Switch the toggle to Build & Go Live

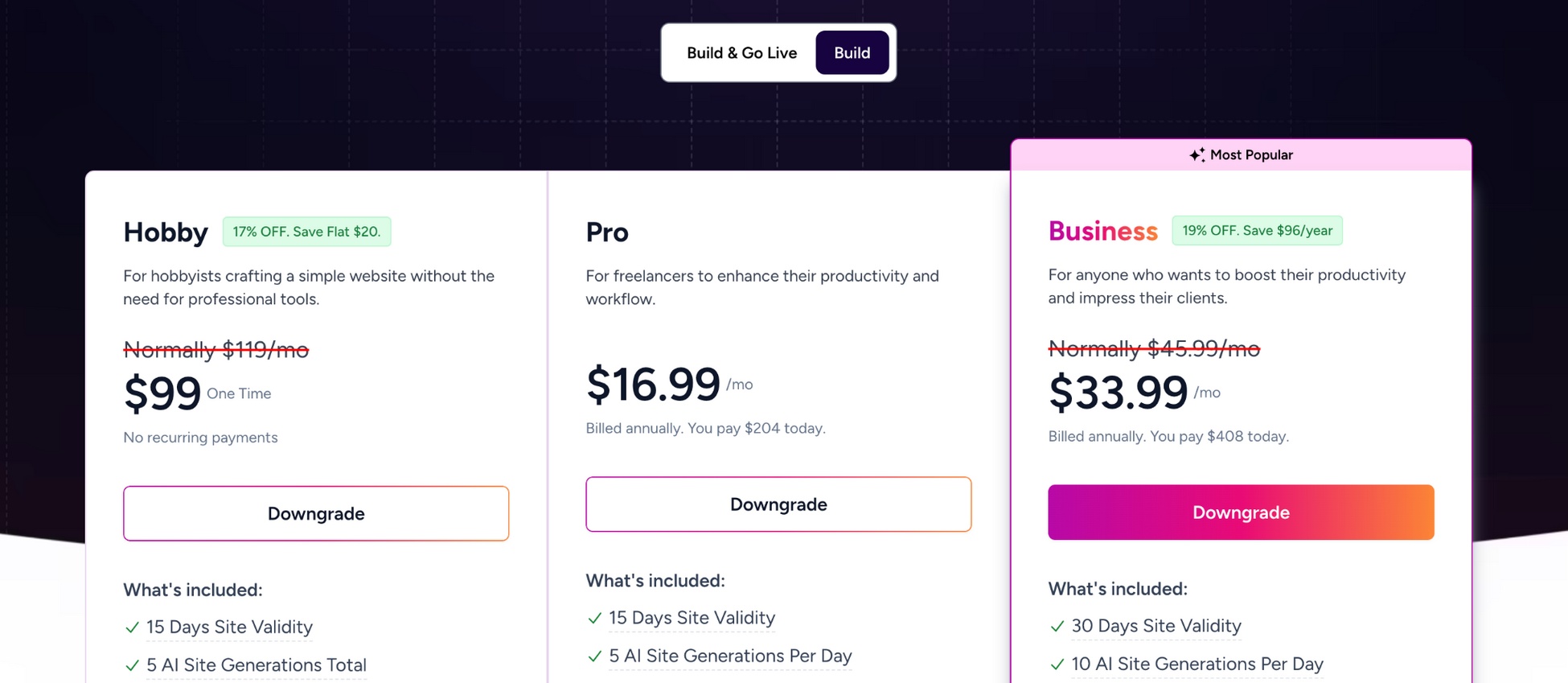pos(741,53)
